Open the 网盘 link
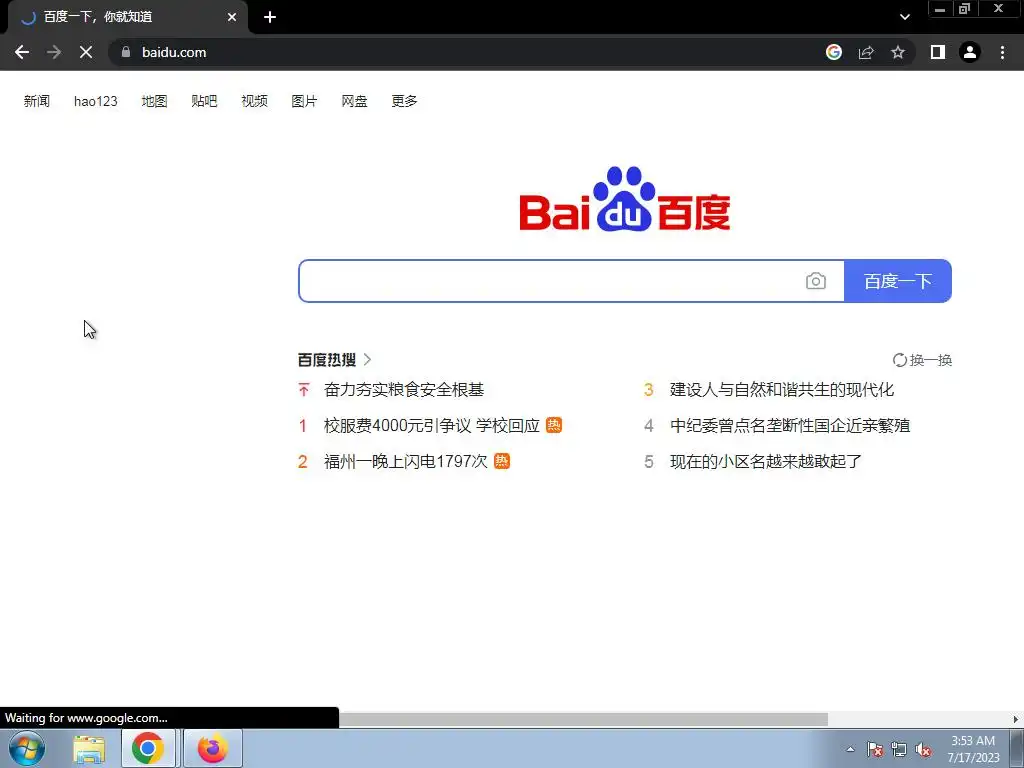 tap(355, 101)
